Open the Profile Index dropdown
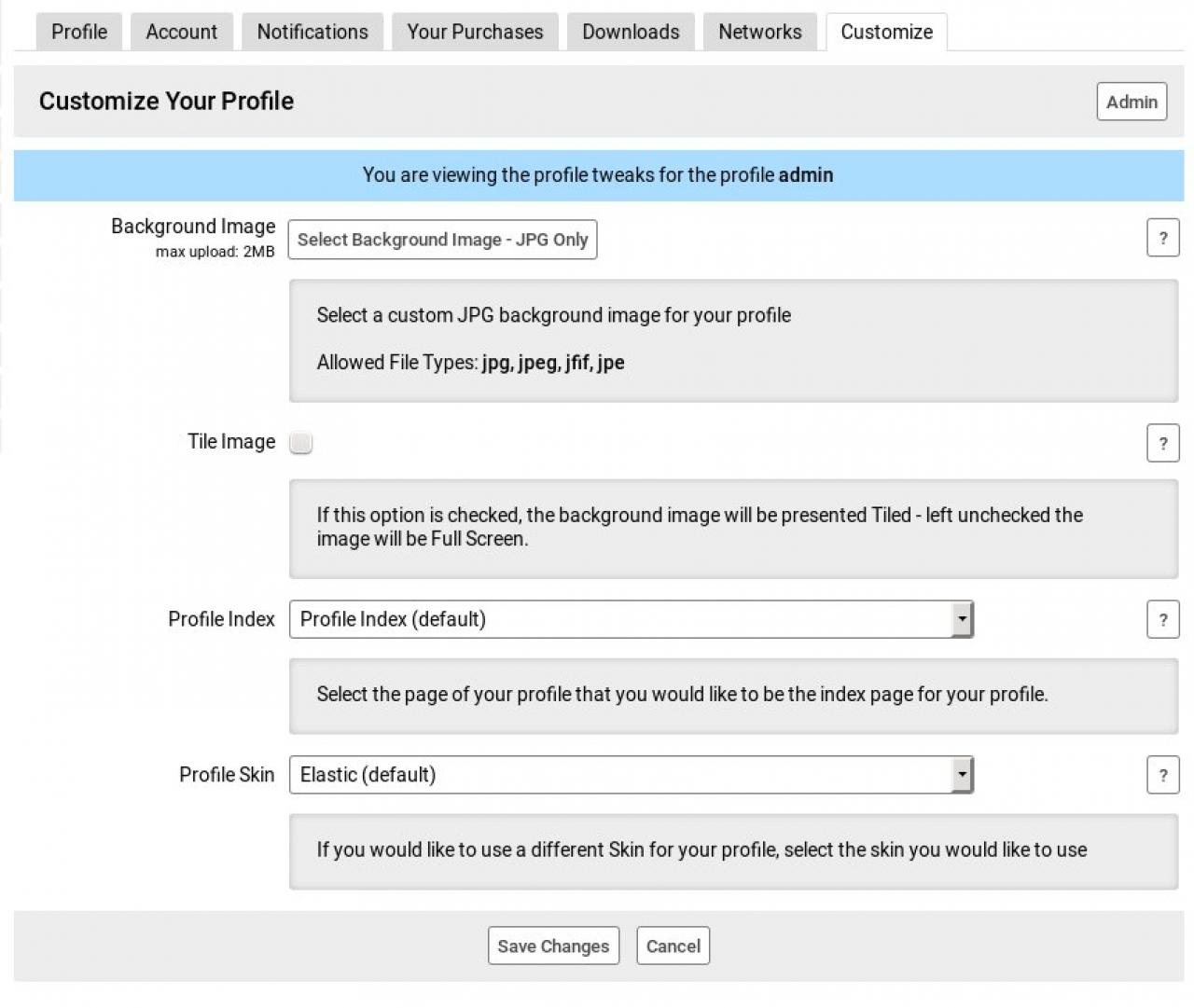Viewport: 1194px width, 1008px height. [631, 619]
